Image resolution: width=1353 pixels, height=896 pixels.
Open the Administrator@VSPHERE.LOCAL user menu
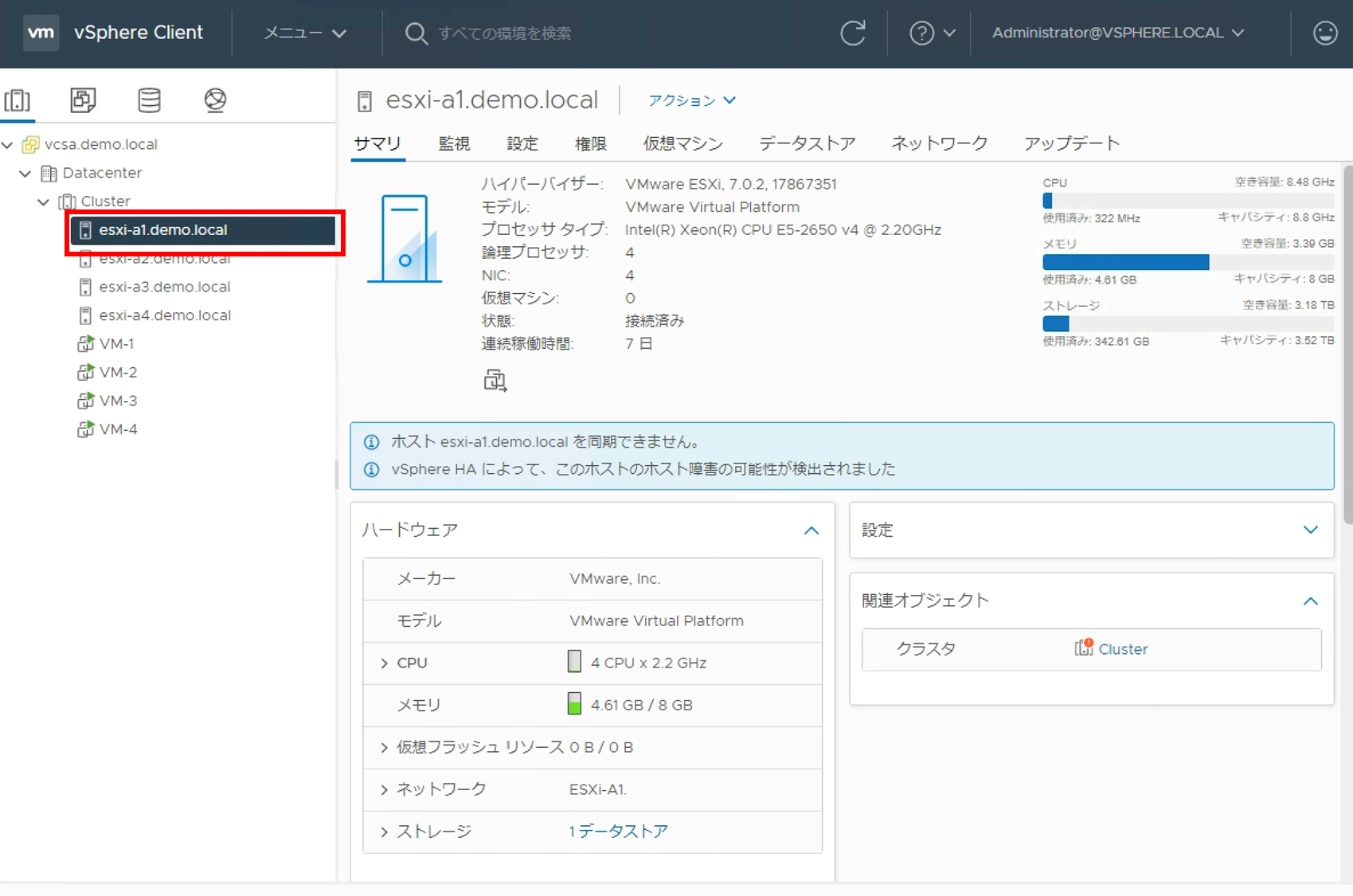coord(1117,33)
